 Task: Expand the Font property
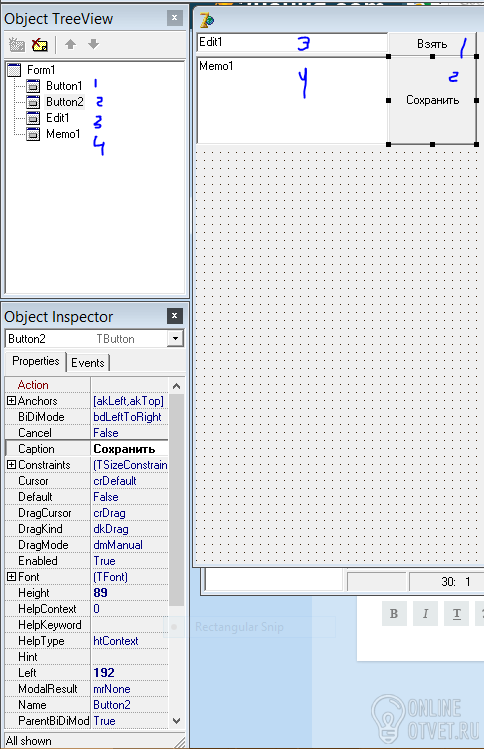tap(11, 577)
